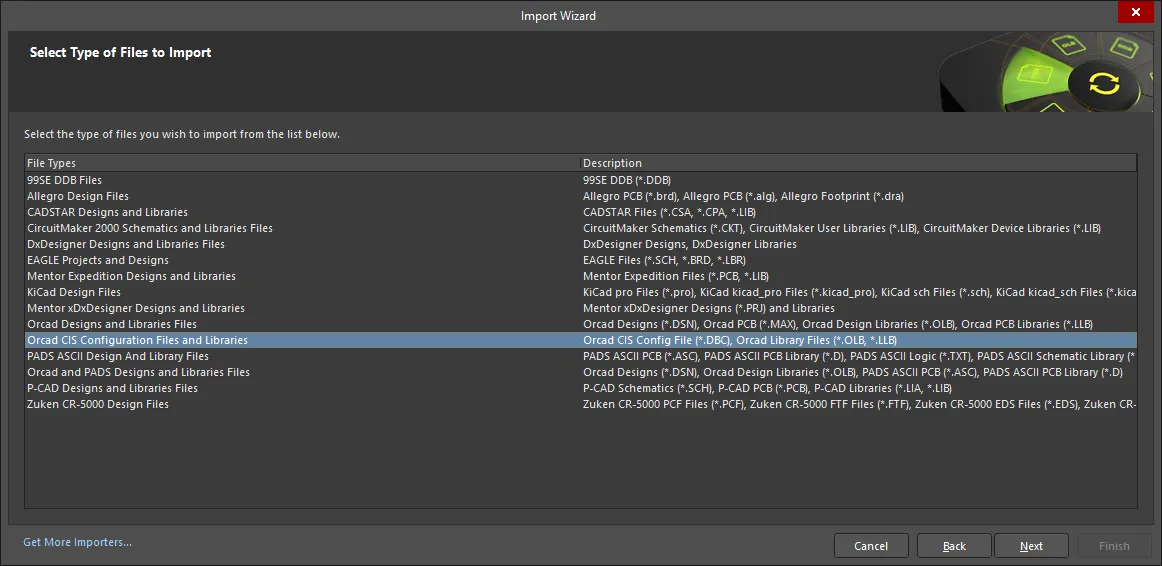Select PADS ASCII Design And Library Files

118,356
